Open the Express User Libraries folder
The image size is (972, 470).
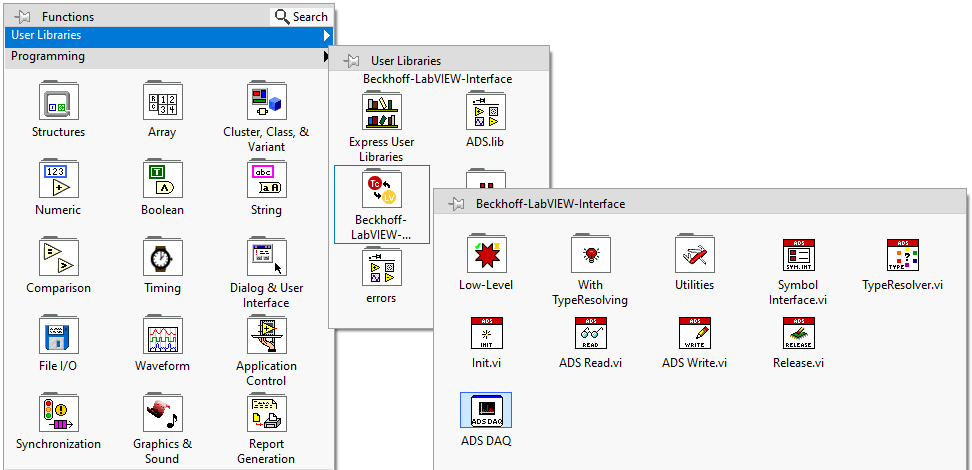click(x=382, y=112)
